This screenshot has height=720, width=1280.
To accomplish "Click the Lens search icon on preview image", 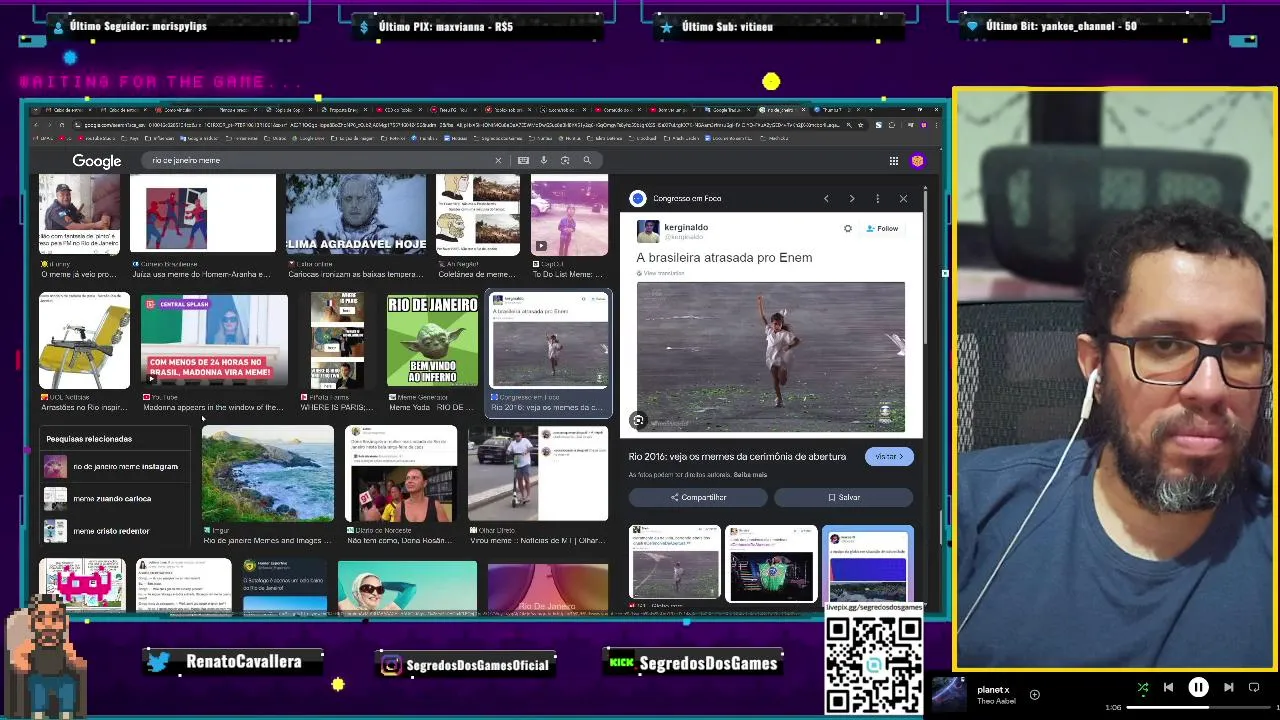I will click(638, 420).
